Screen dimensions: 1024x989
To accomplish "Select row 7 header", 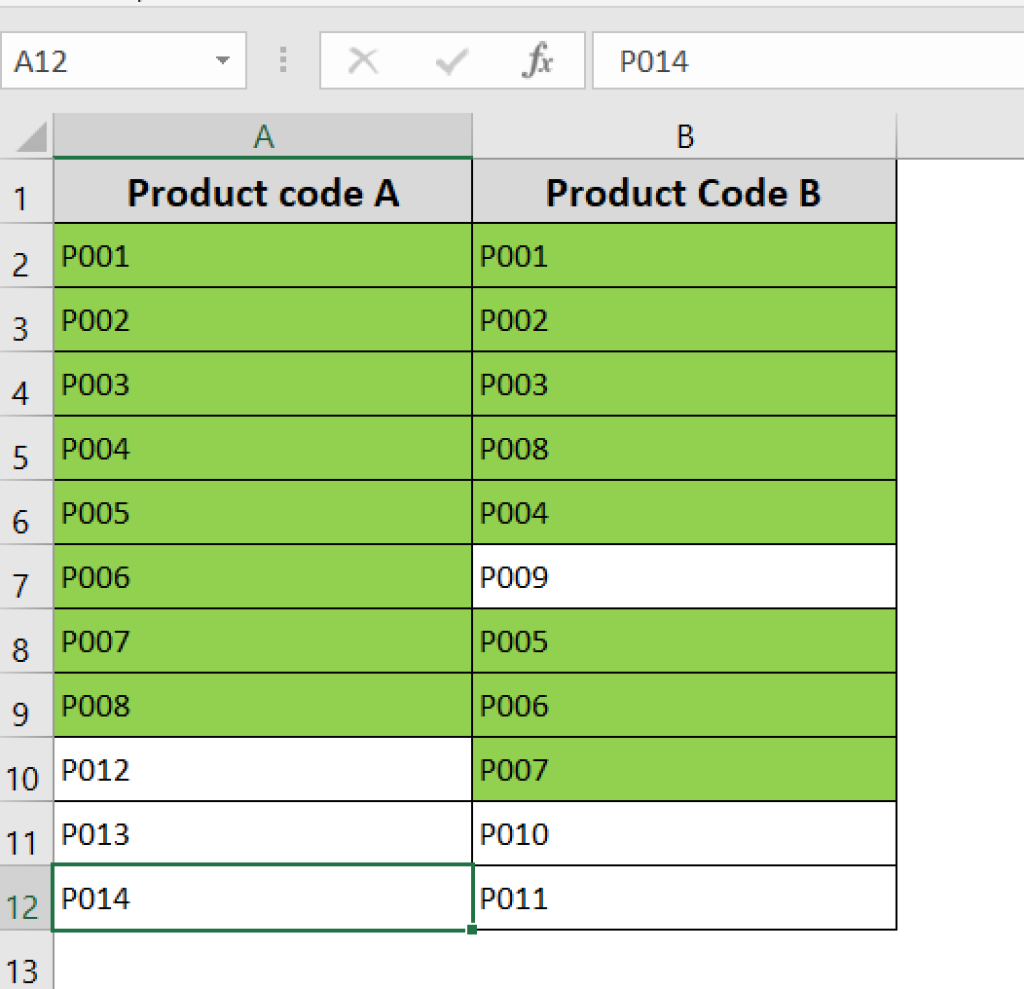I will click(24, 579).
